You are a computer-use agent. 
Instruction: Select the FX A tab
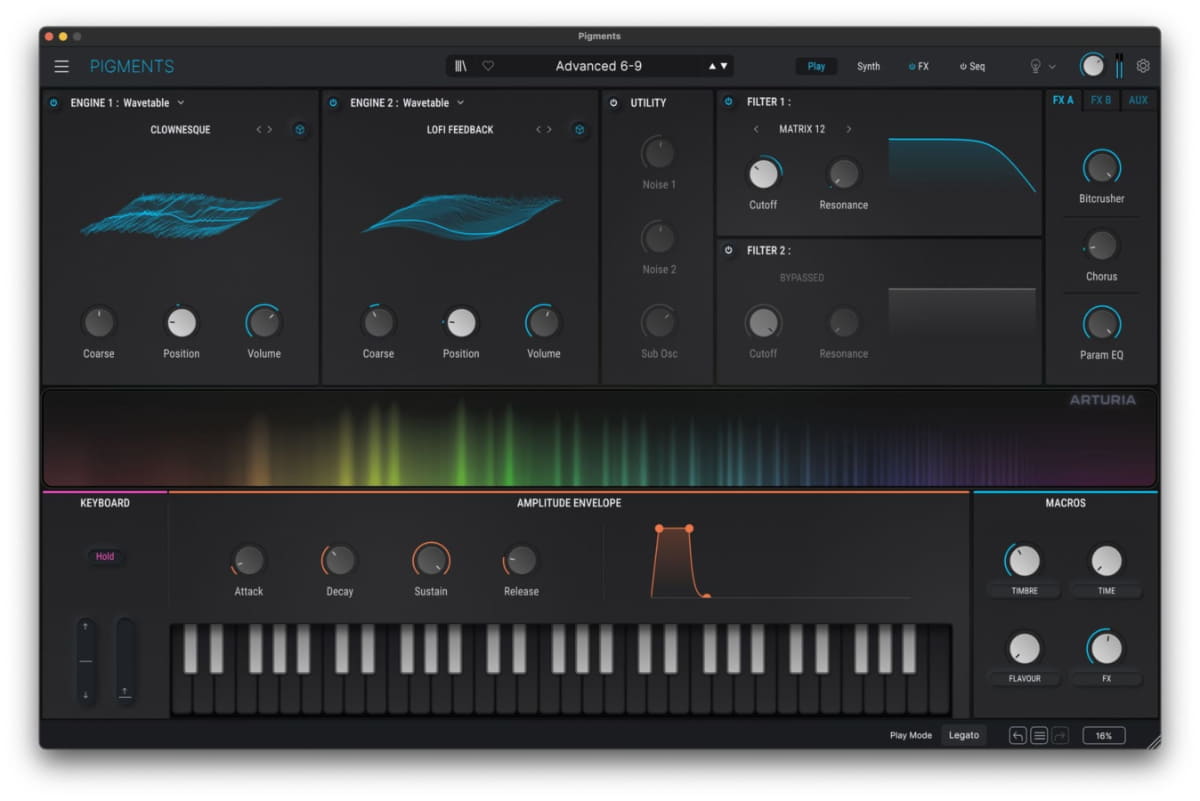(x=1063, y=100)
